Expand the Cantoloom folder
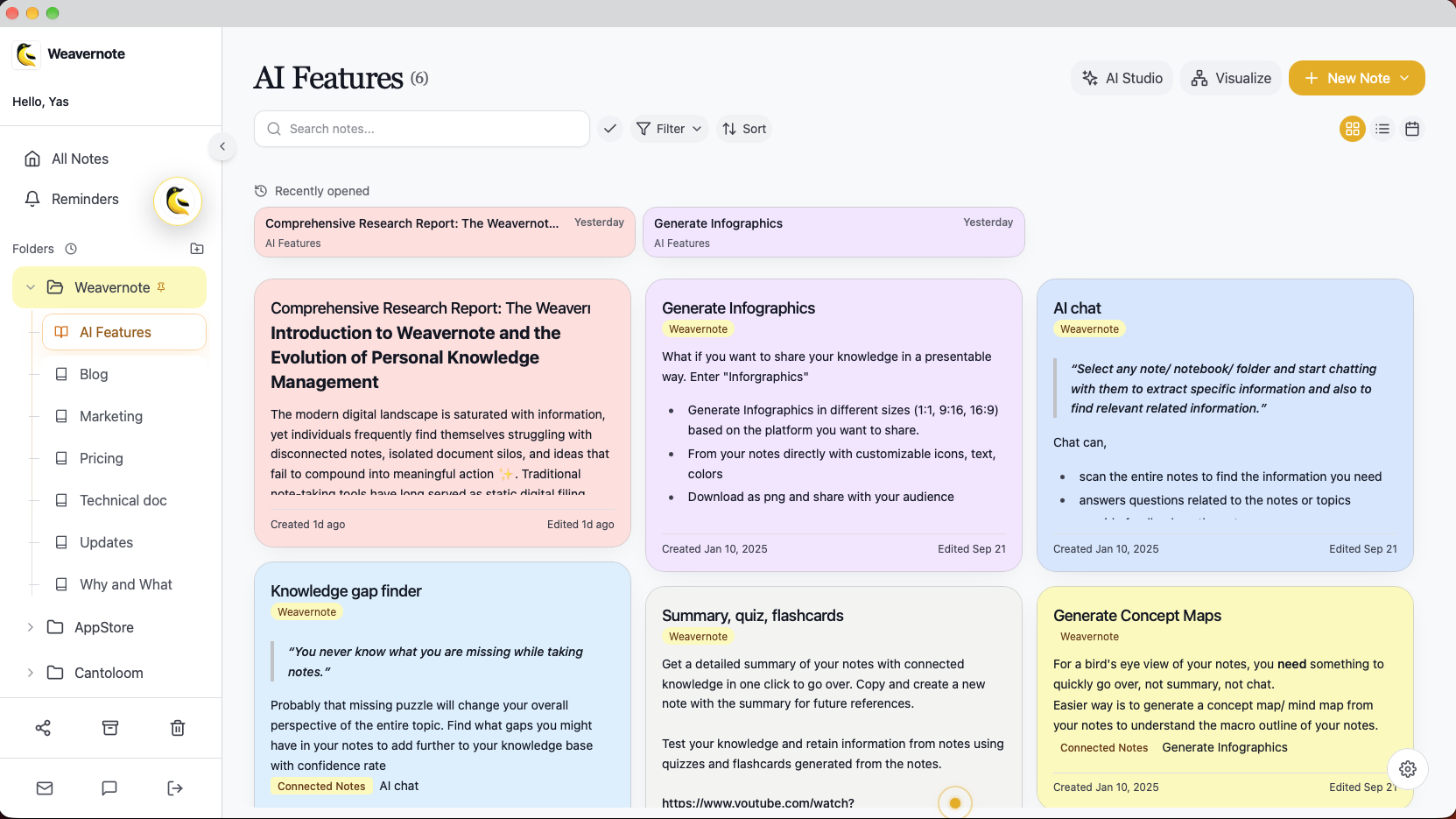Viewport: 1456px width, 819px height. click(x=31, y=673)
